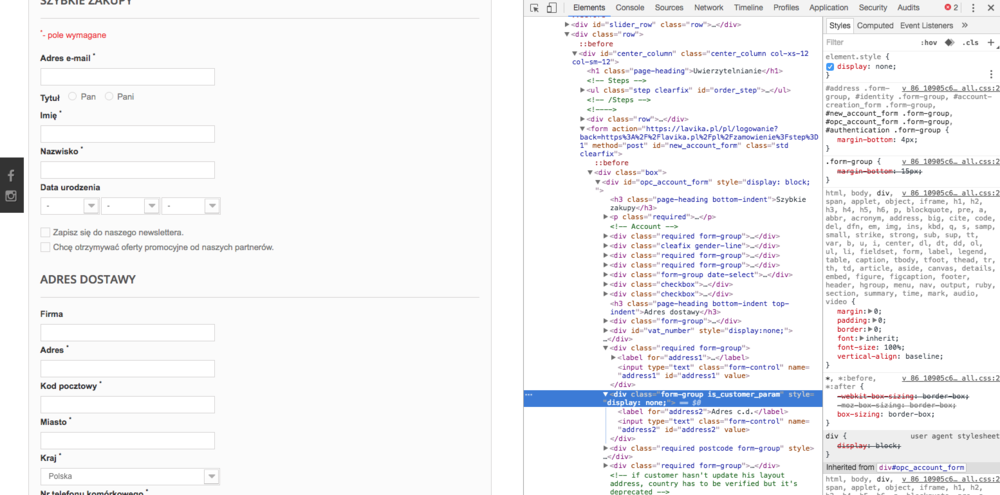Close the DevTools panel
Image resolution: width=1000 pixels, height=495 pixels.
click(x=990, y=8)
